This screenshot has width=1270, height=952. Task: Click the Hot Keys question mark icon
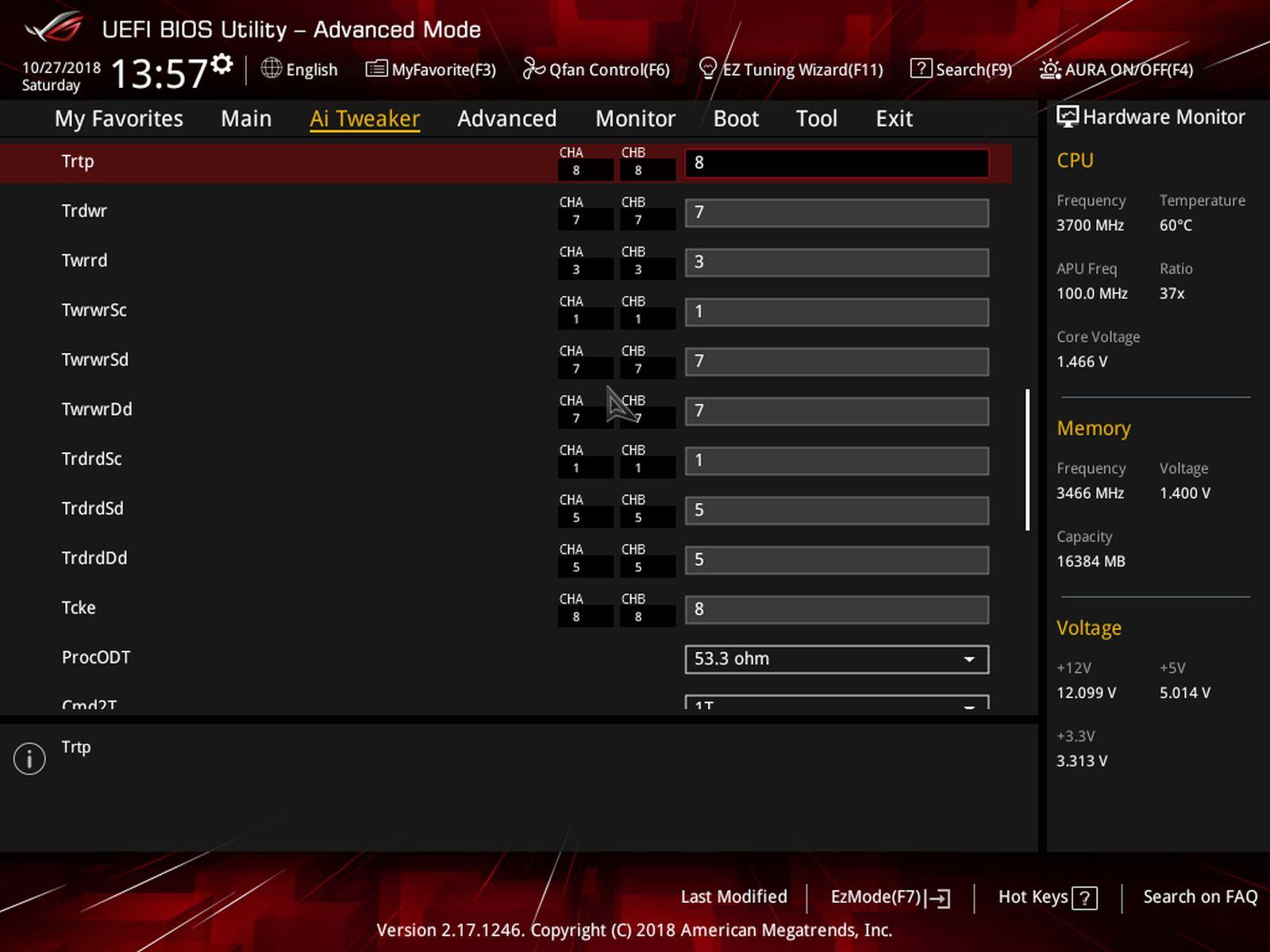tap(1084, 898)
